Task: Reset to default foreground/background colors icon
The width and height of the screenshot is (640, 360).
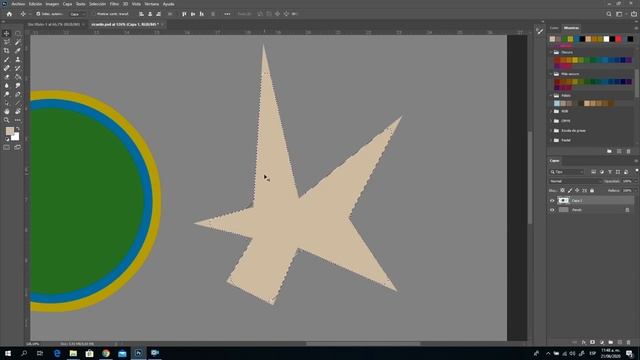Action: [7, 139]
